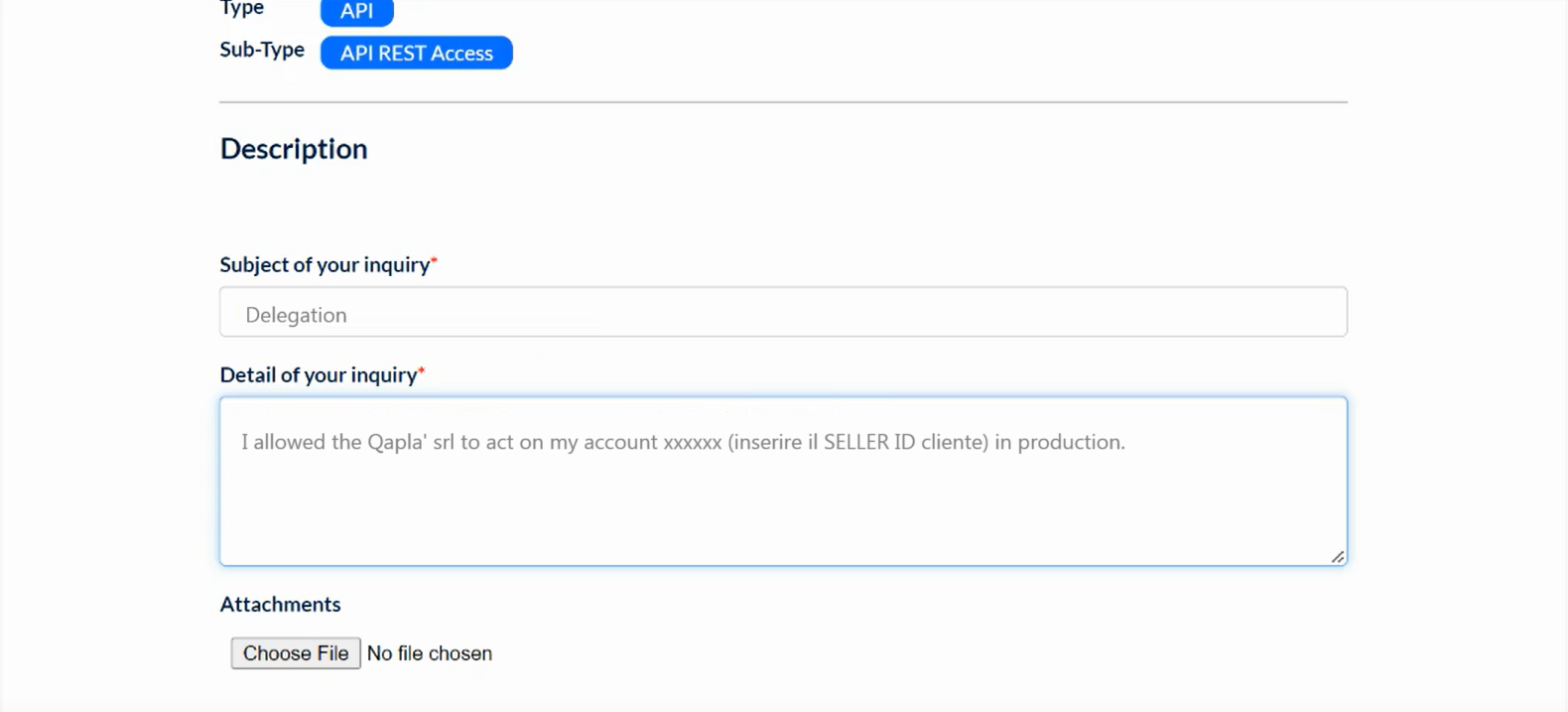Select the API REST Access sub-type badge
This screenshot has height=712, width=1568.
pos(417,53)
